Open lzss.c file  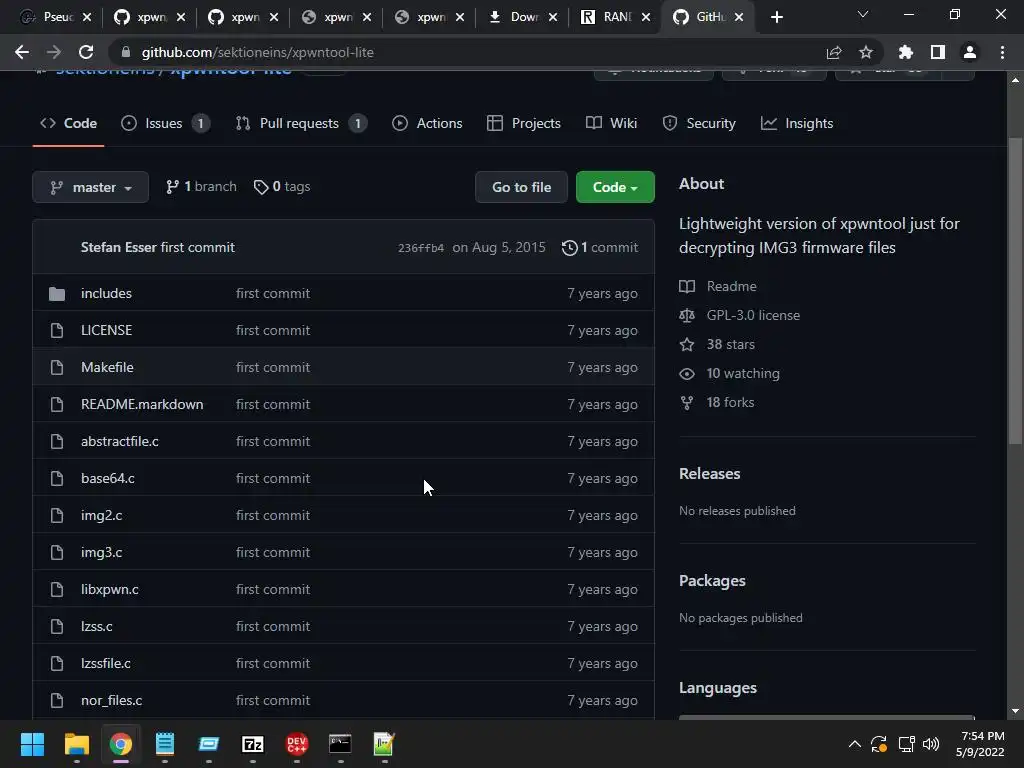tap(97, 626)
